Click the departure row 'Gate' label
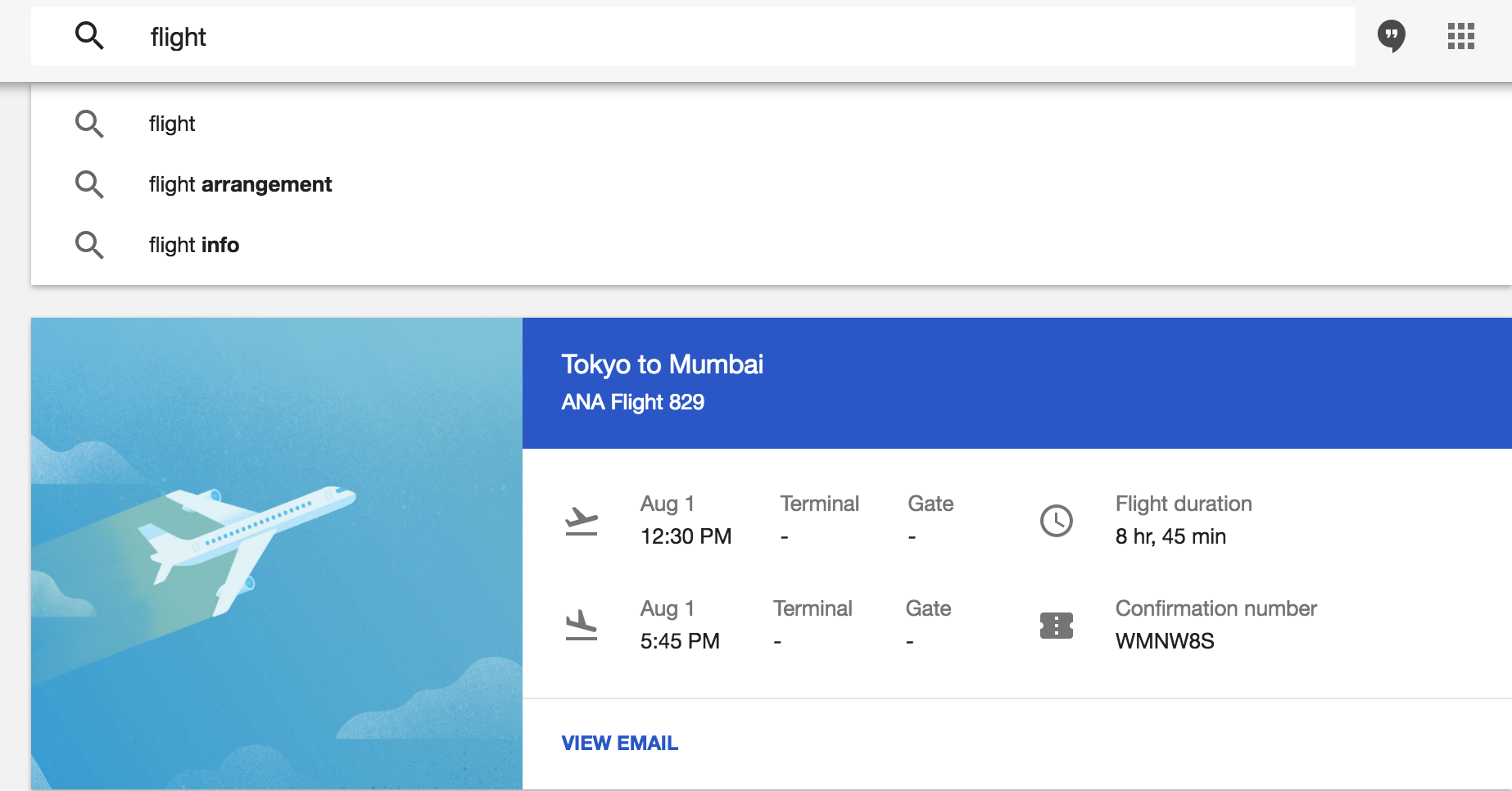Image resolution: width=1512 pixels, height=791 pixels. [930, 504]
